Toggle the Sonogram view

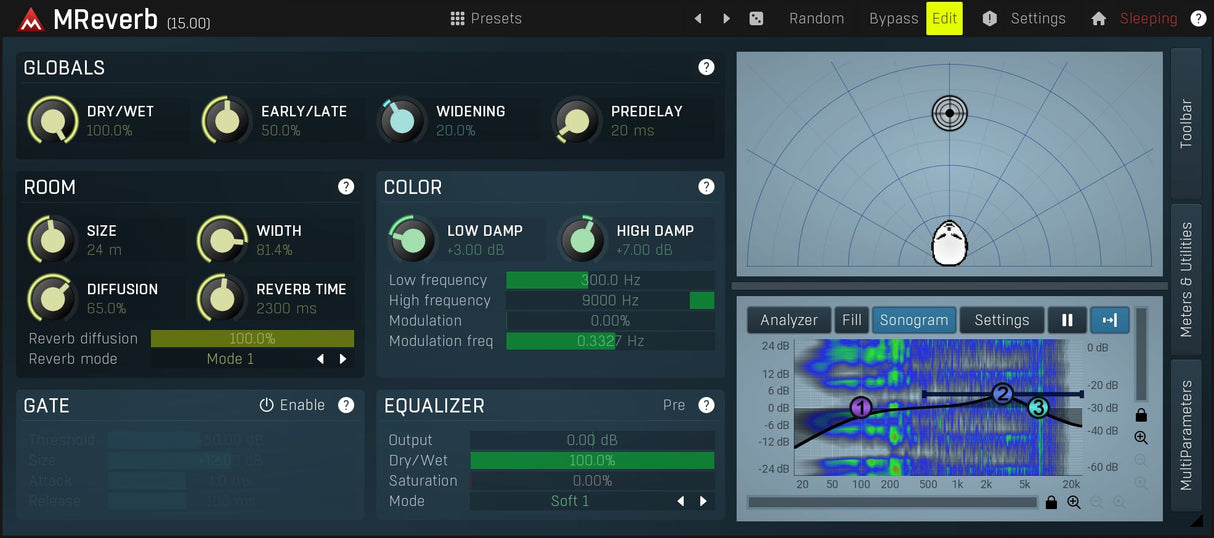[914, 320]
